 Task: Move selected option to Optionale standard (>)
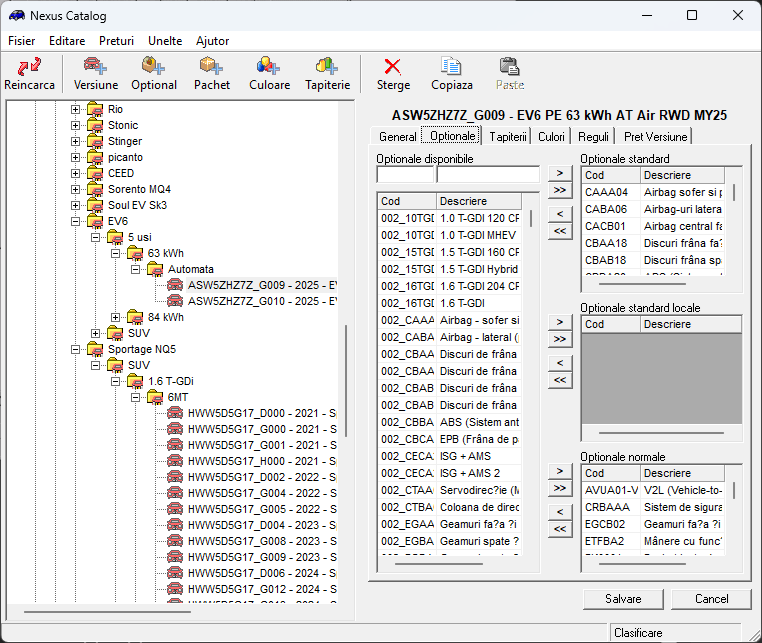coord(560,173)
